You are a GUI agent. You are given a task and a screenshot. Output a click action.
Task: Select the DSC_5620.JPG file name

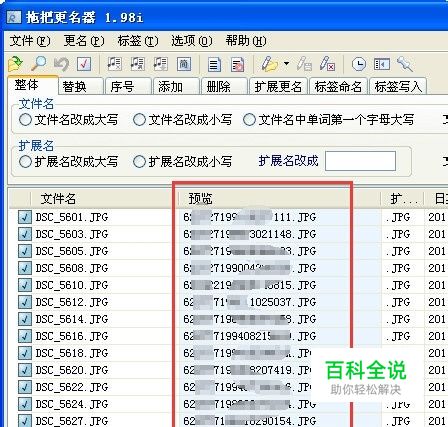(72, 370)
